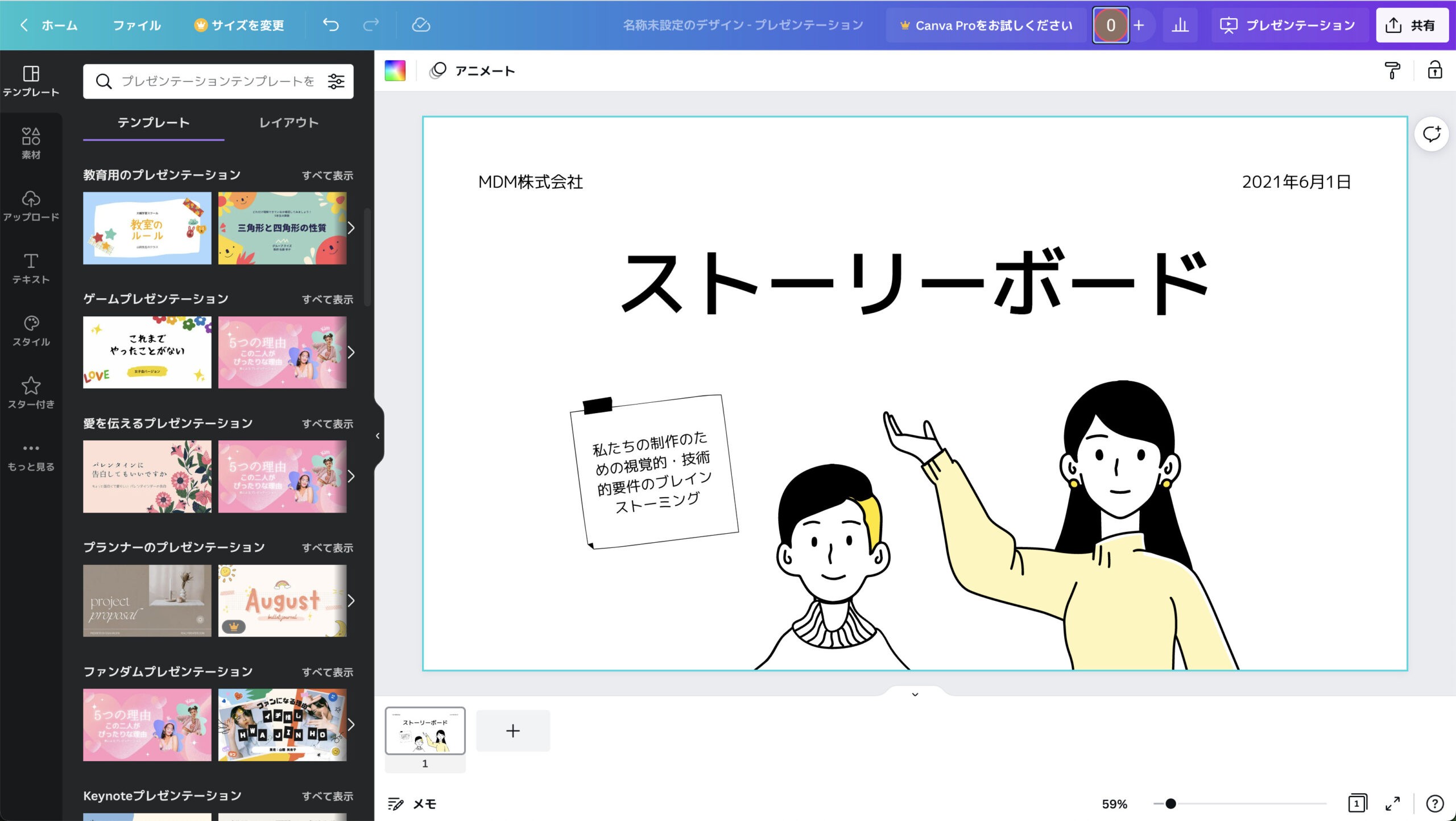Expand the 愛を伝える template row arrow
The height and width of the screenshot is (821, 1456).
tap(351, 477)
